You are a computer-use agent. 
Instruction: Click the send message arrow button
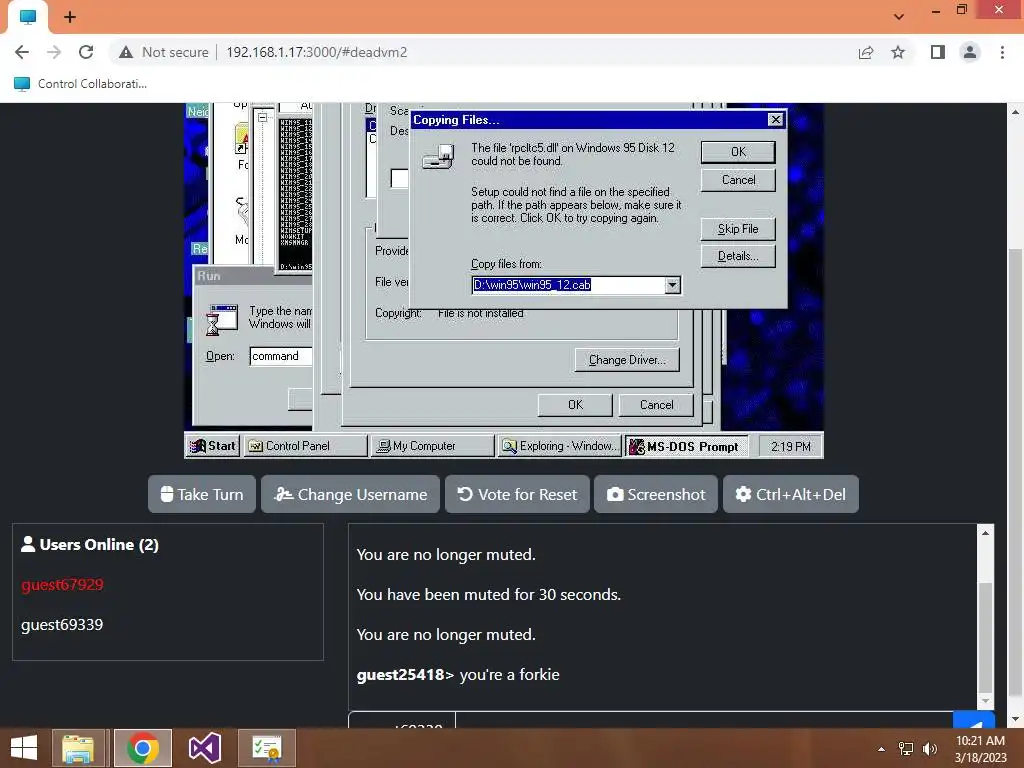tap(974, 722)
